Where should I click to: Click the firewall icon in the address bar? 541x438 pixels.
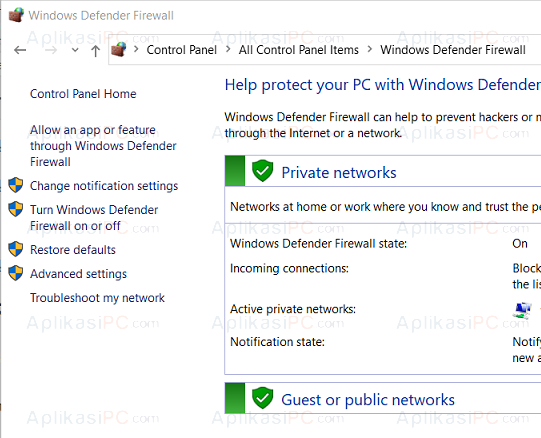119,49
